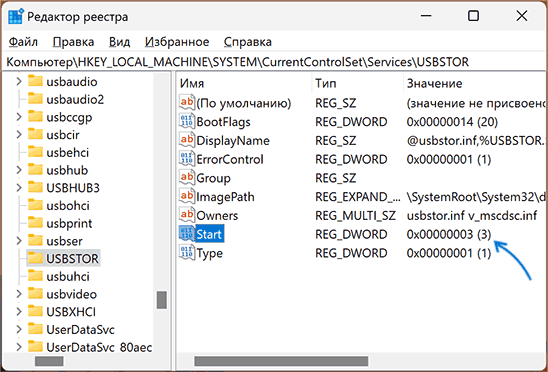Expand the usbaudio tree node
This screenshot has height=372, width=548.
(x=19, y=81)
